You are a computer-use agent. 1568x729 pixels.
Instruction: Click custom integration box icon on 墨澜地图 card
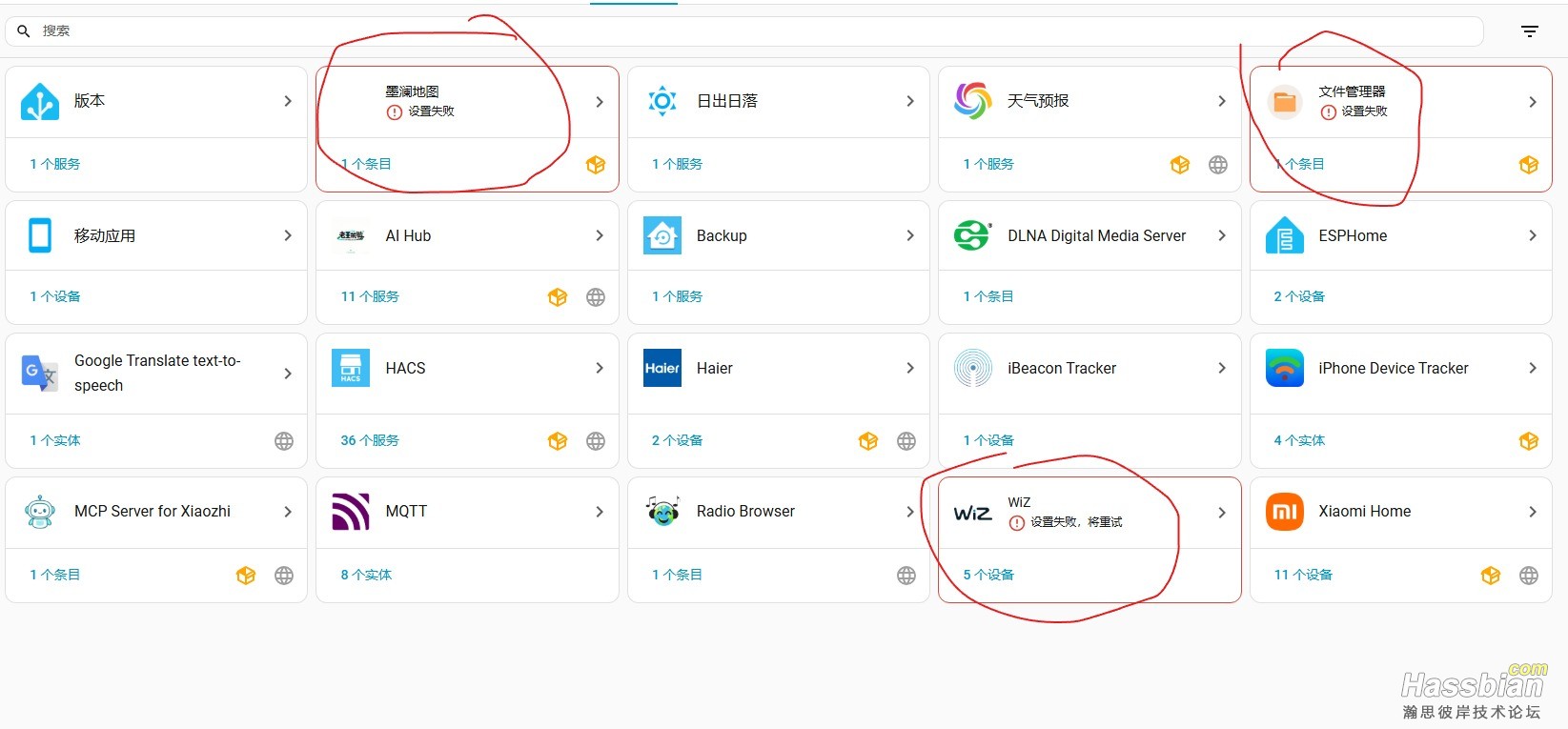click(x=596, y=165)
